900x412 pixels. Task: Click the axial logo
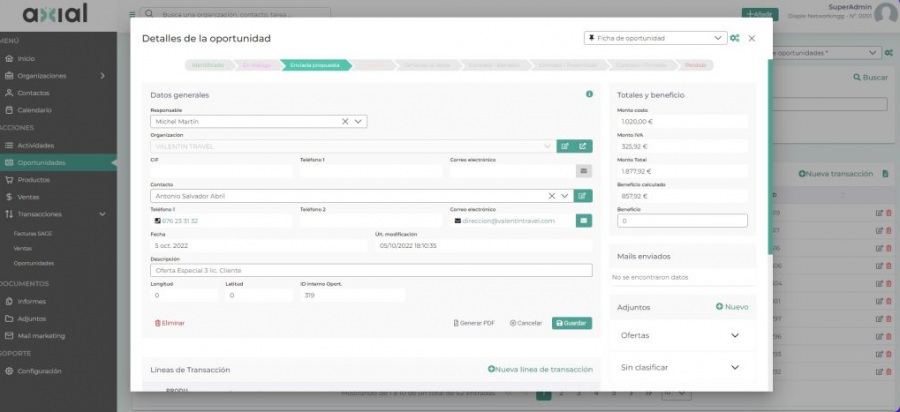tap(55, 14)
